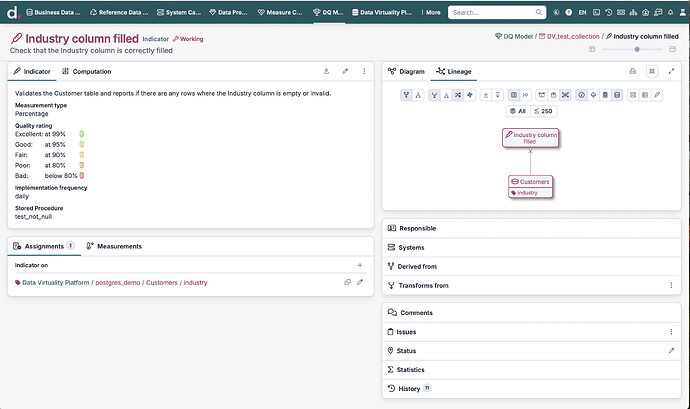Toggle the last database cylinder lineage filter
Screen dimensions: 690x409
[x=617, y=95]
